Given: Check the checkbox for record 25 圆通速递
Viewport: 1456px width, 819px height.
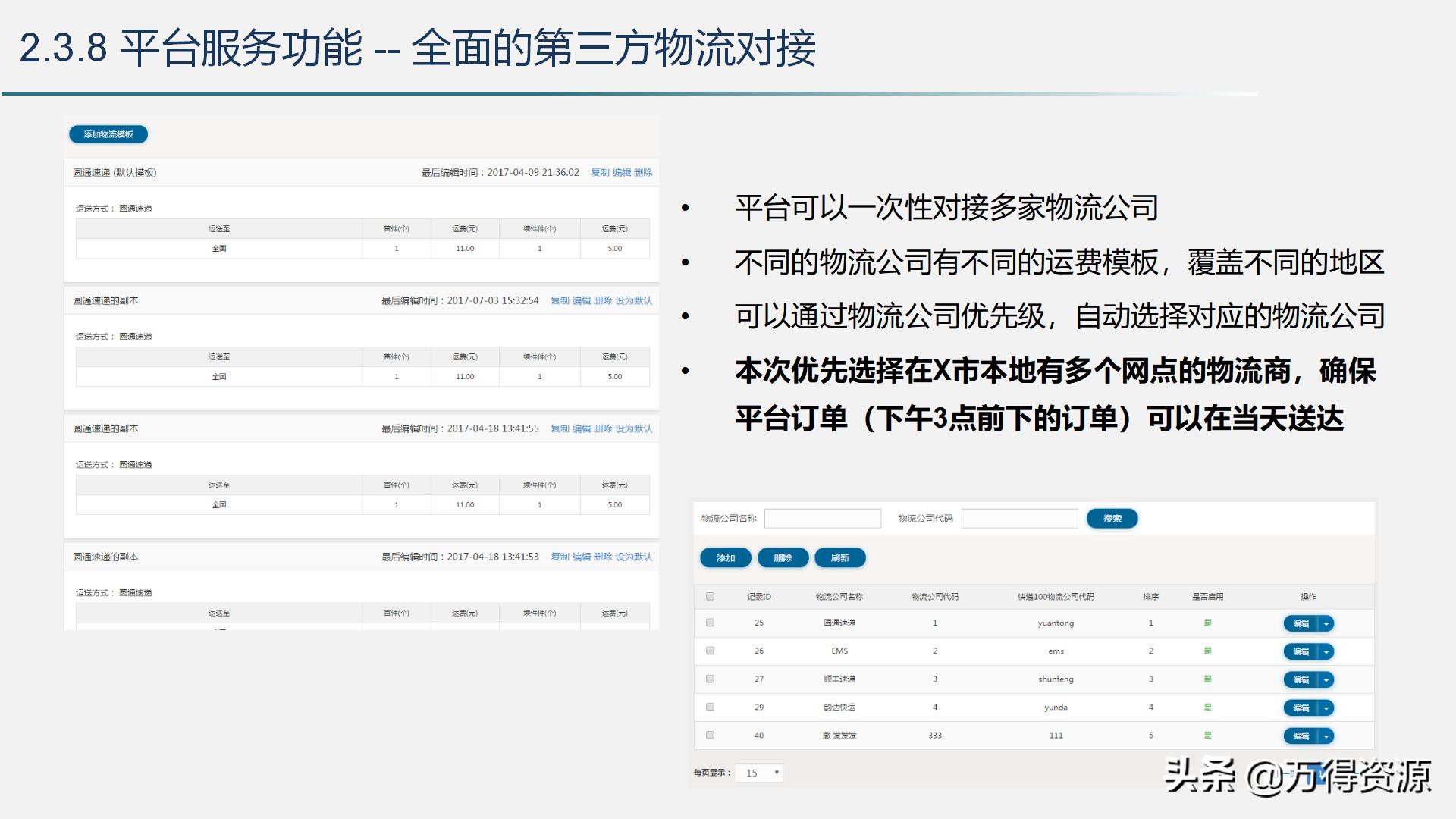Looking at the screenshot, I should [711, 623].
